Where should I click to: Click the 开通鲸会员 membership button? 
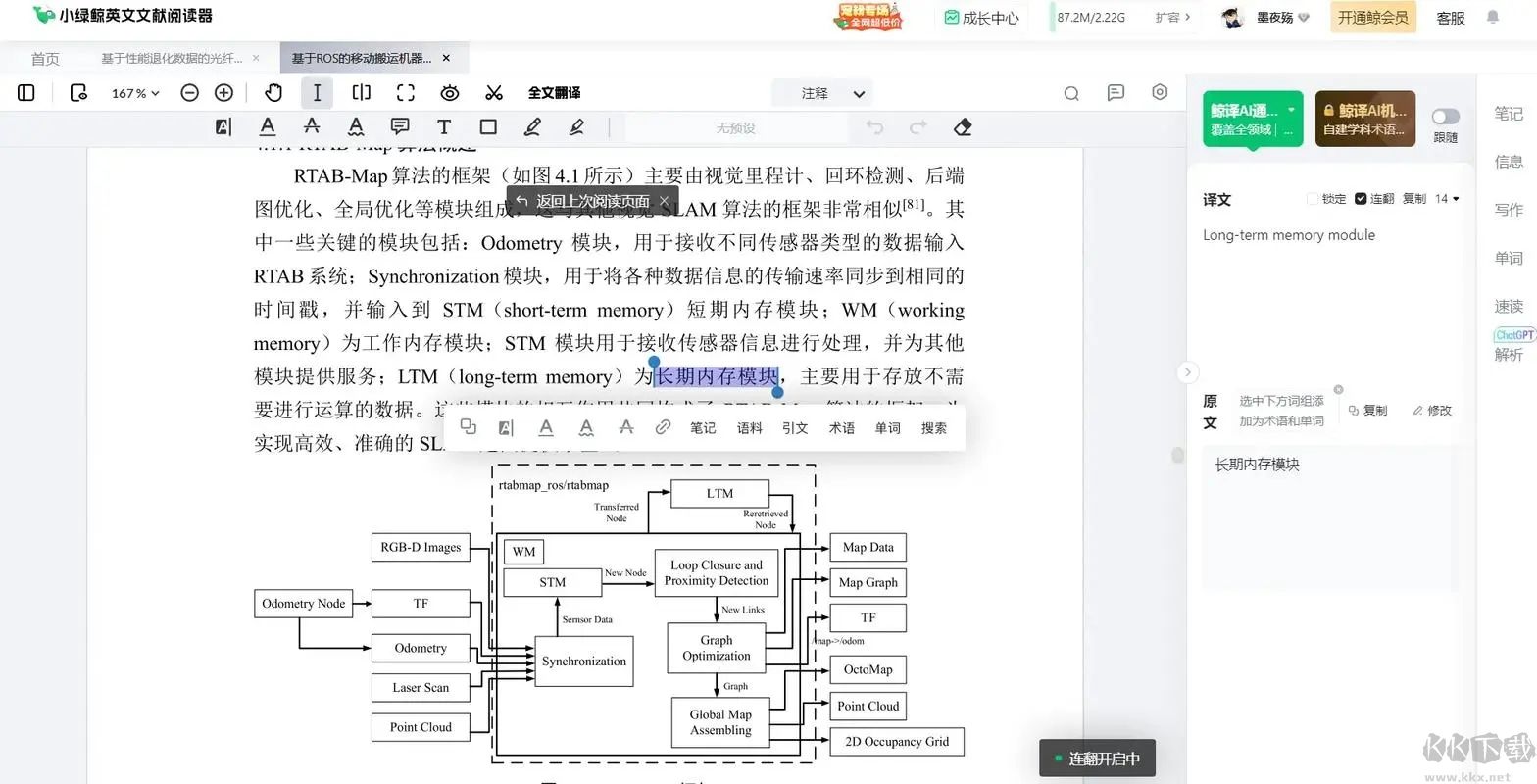[x=1372, y=18]
